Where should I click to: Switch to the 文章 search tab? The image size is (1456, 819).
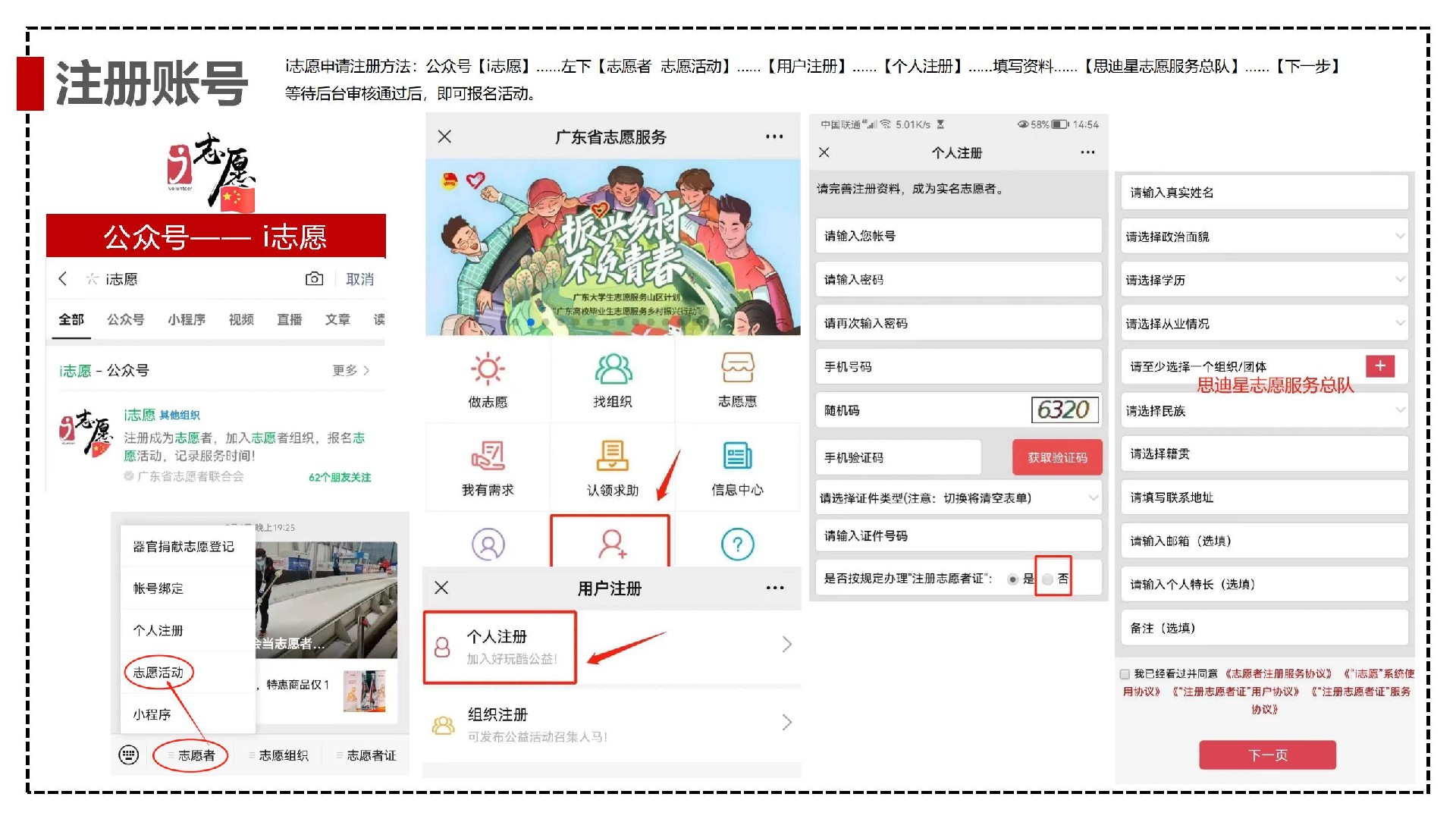[337, 320]
